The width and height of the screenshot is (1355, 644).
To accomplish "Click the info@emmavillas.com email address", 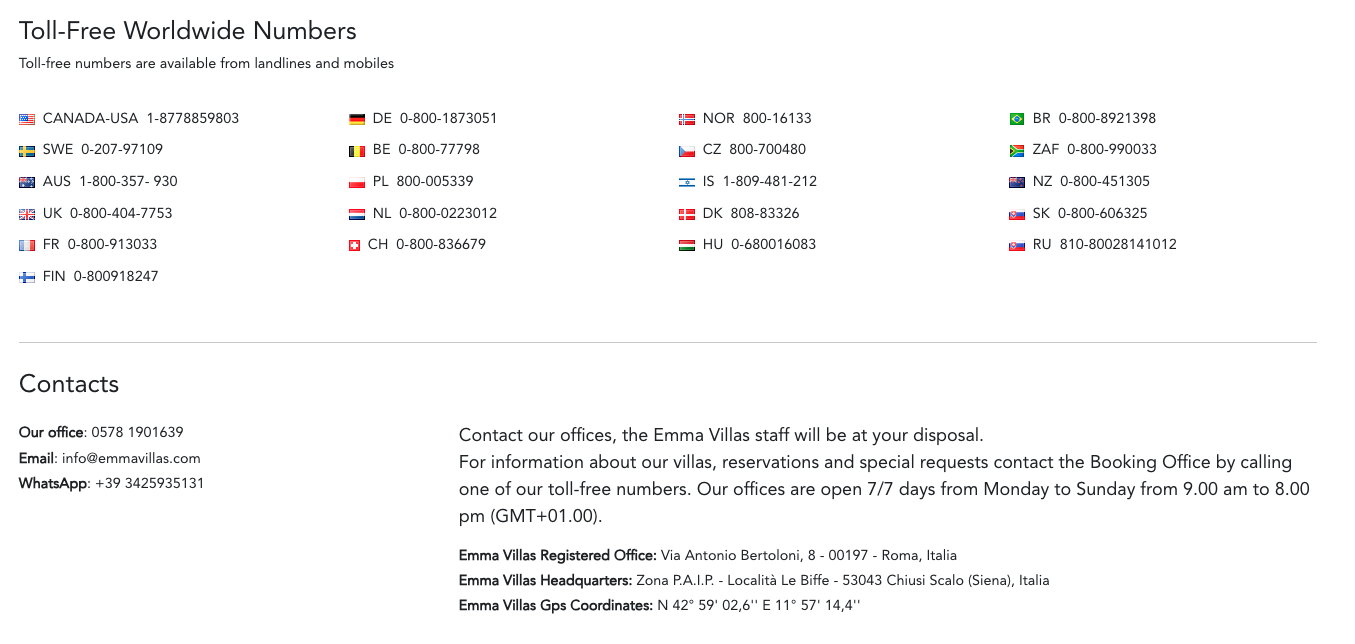I will (131, 459).
